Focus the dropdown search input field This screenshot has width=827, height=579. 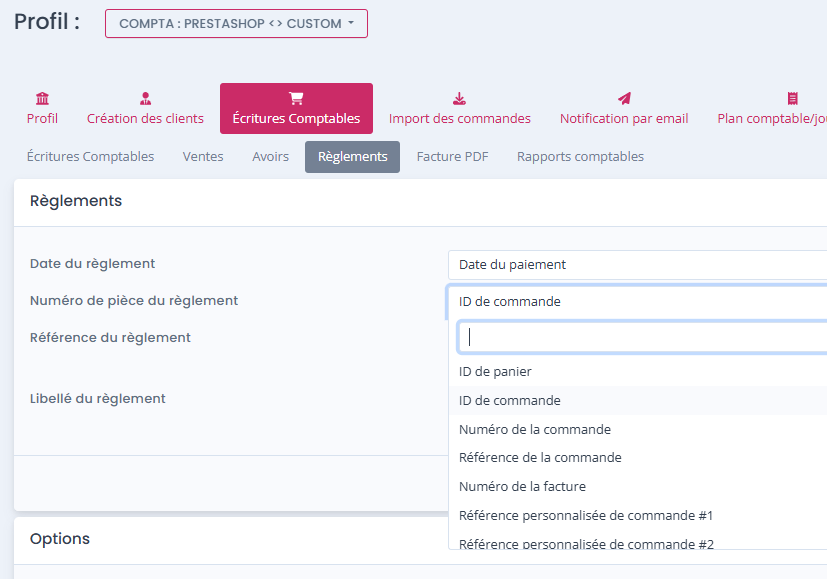(642, 337)
